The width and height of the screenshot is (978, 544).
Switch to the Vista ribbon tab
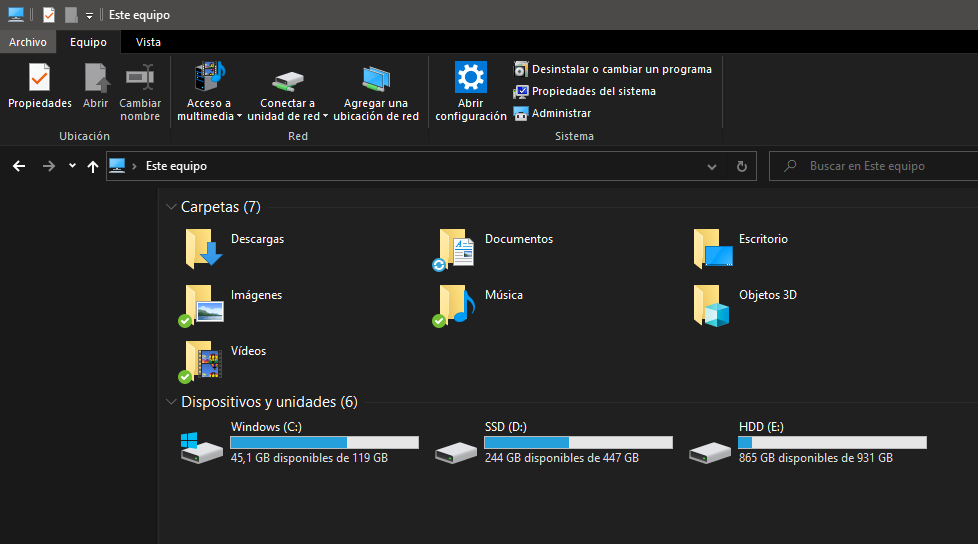pos(148,42)
